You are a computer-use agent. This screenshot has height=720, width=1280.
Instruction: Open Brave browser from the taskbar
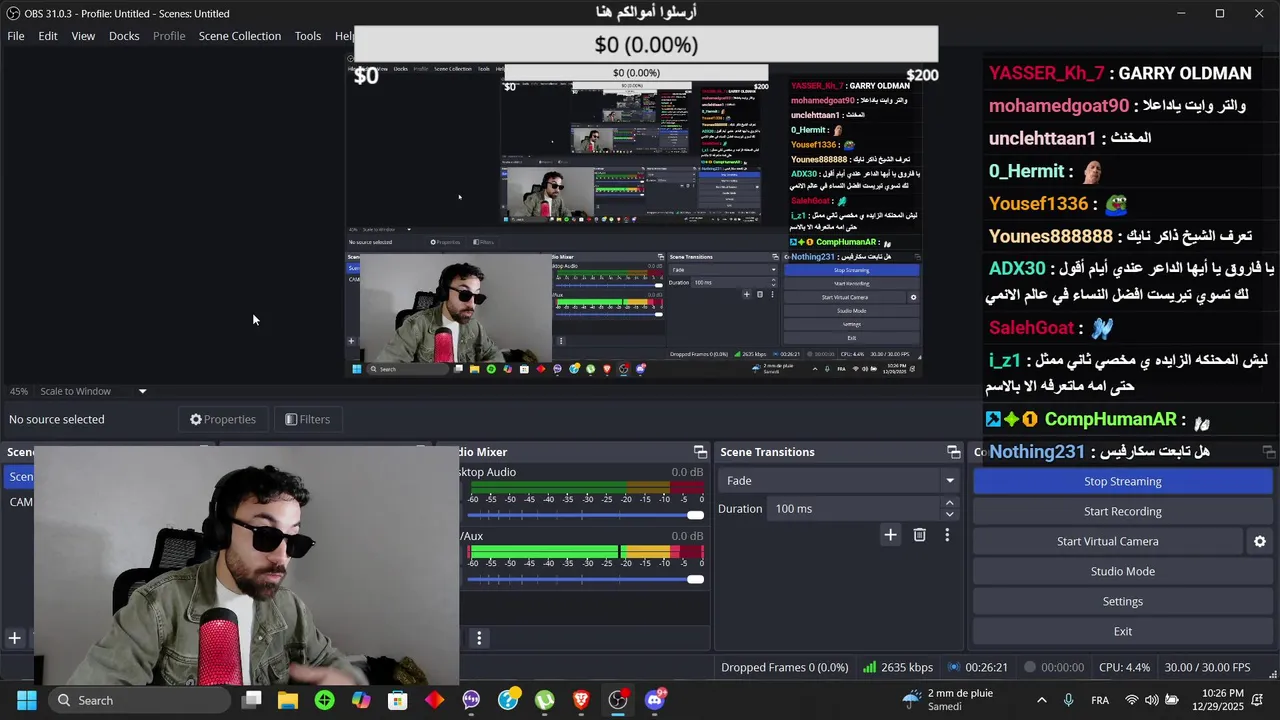[581, 700]
